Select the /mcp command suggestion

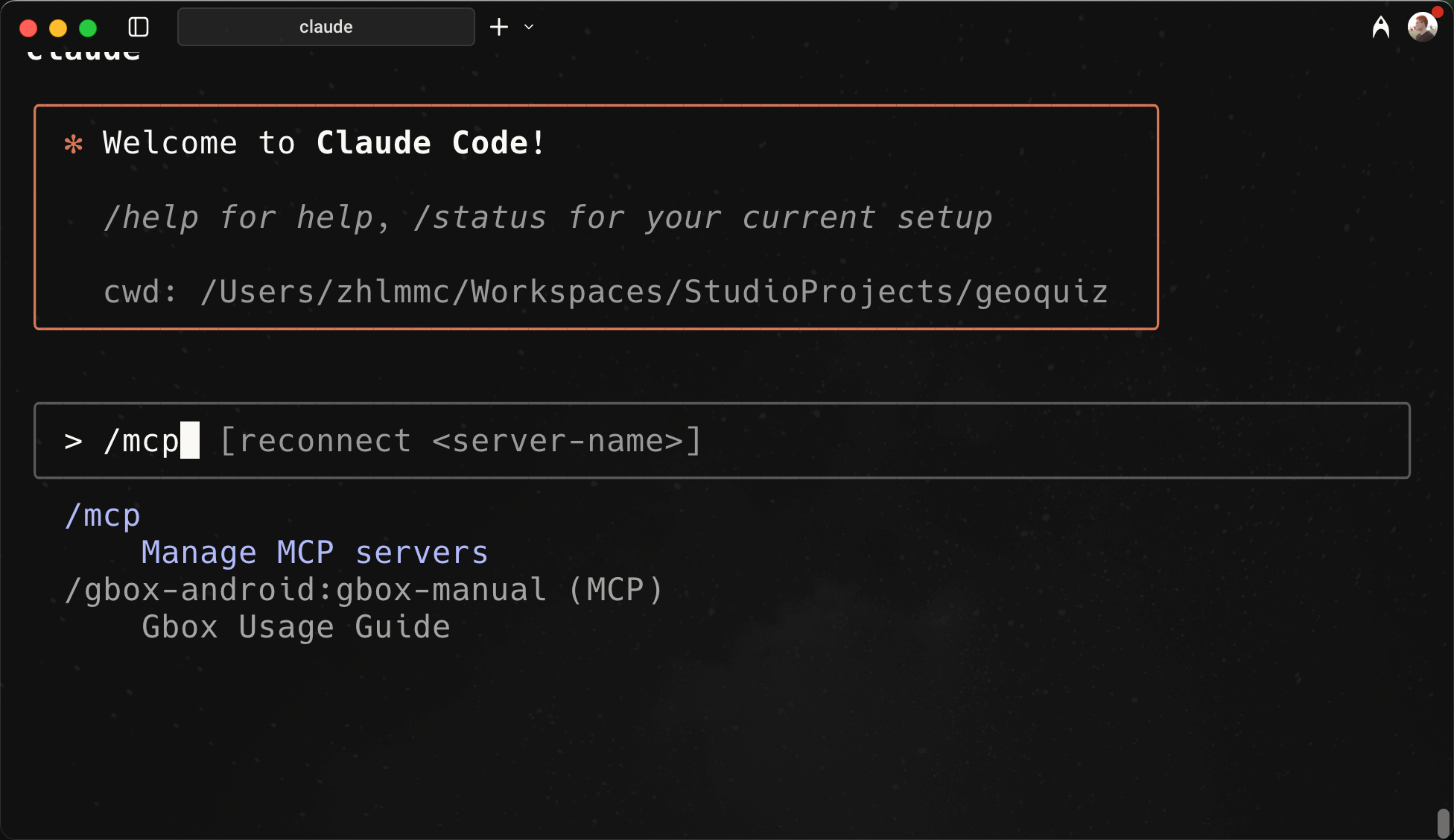(103, 515)
